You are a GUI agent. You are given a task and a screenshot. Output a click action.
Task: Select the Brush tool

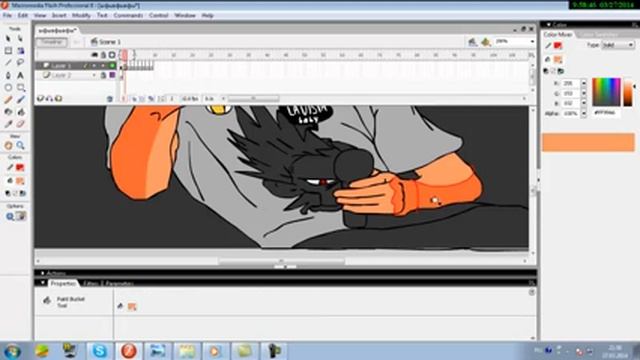[x=20, y=100]
